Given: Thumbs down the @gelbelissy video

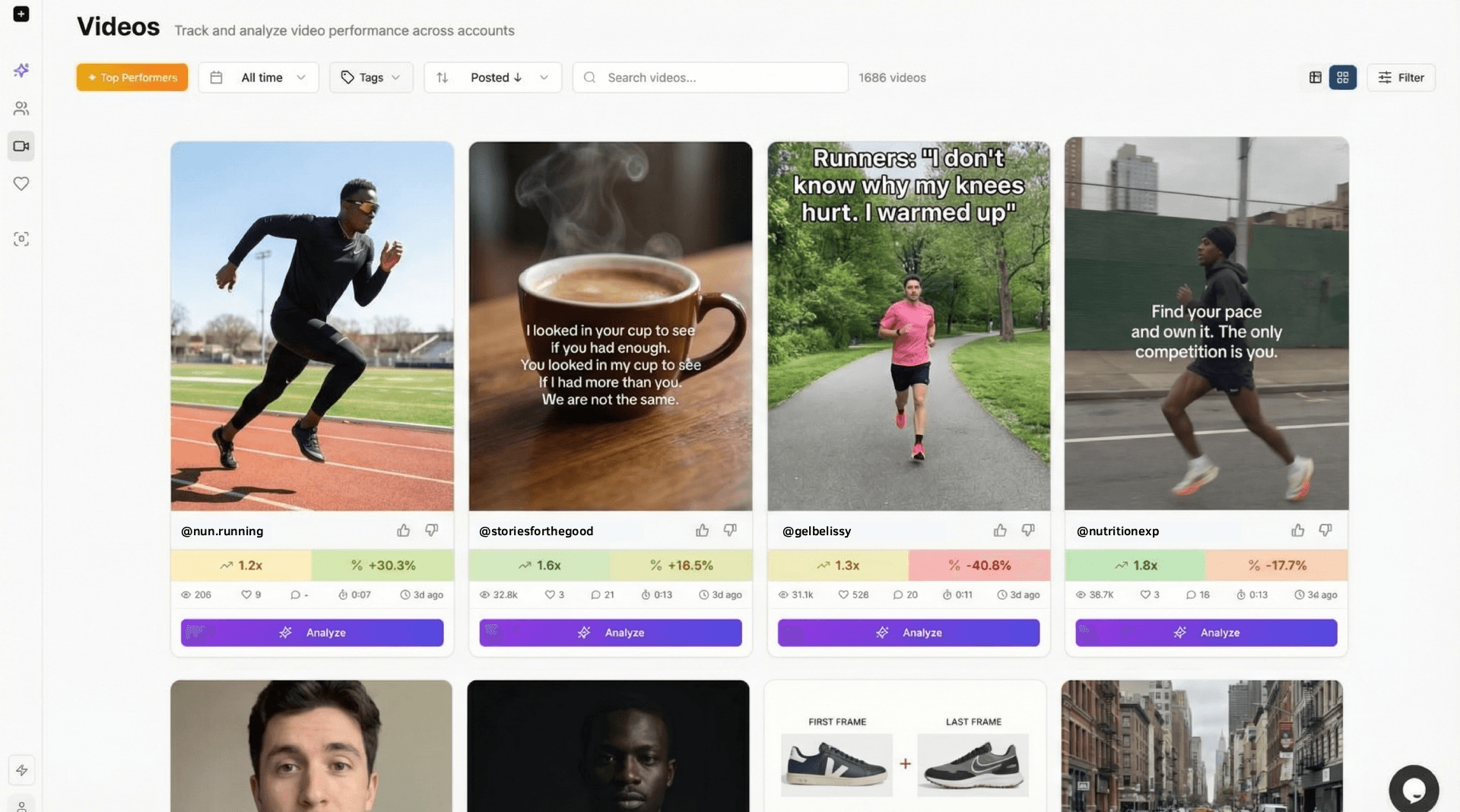Looking at the screenshot, I should pos(1028,530).
